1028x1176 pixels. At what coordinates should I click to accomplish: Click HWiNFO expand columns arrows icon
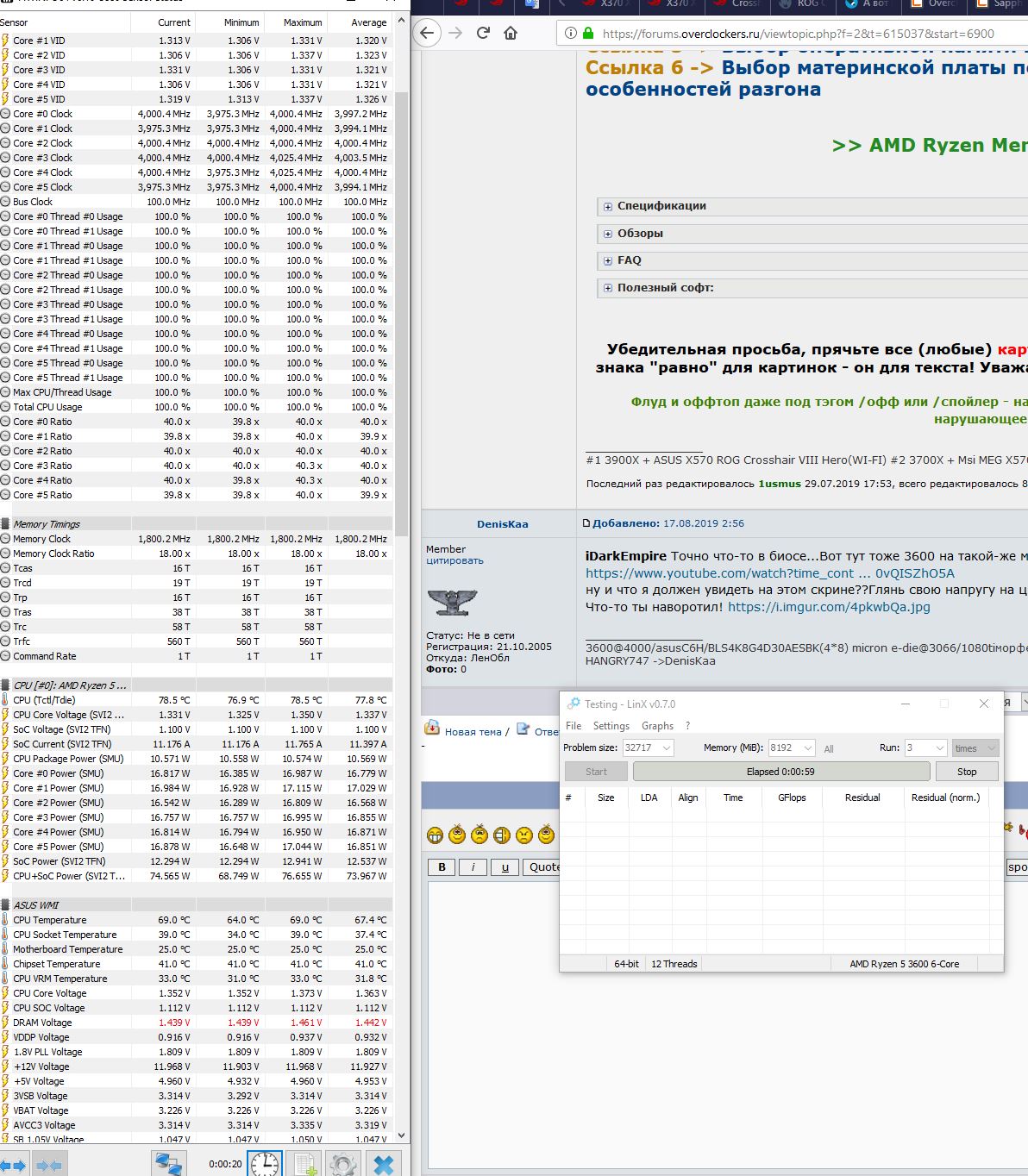pos(14,1165)
